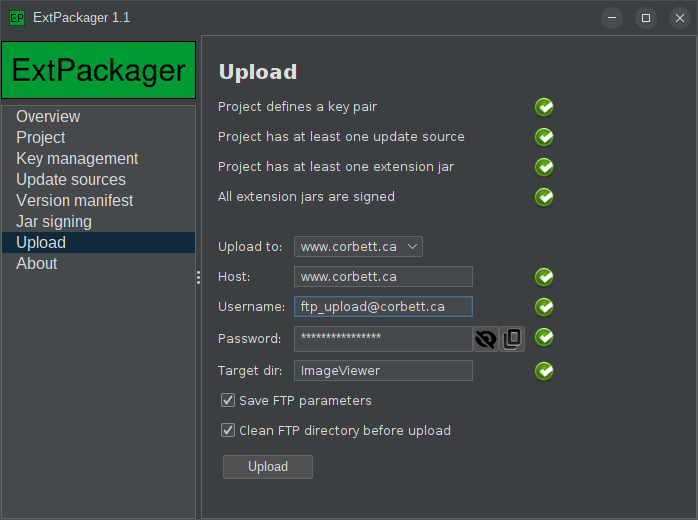
Task: Click into the Password field
Action: point(383,339)
